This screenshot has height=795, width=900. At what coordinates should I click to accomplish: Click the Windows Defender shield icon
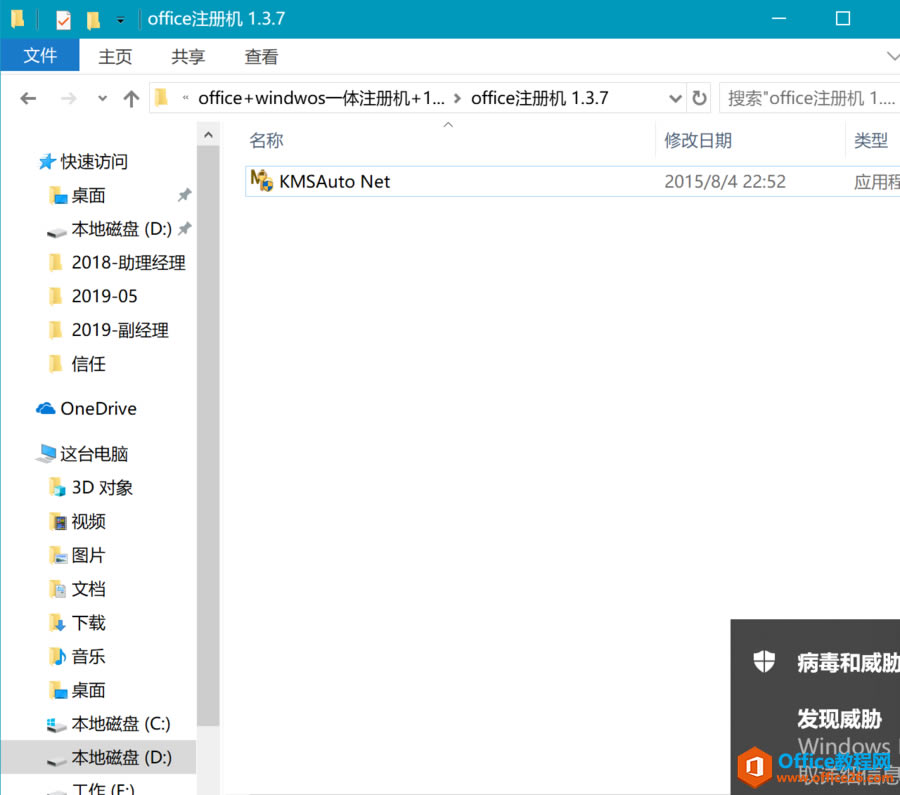click(x=763, y=660)
